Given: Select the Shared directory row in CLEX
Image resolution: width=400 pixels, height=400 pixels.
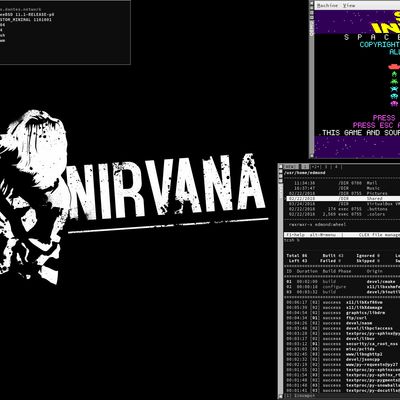Looking at the screenshot, I should [x=343, y=199].
